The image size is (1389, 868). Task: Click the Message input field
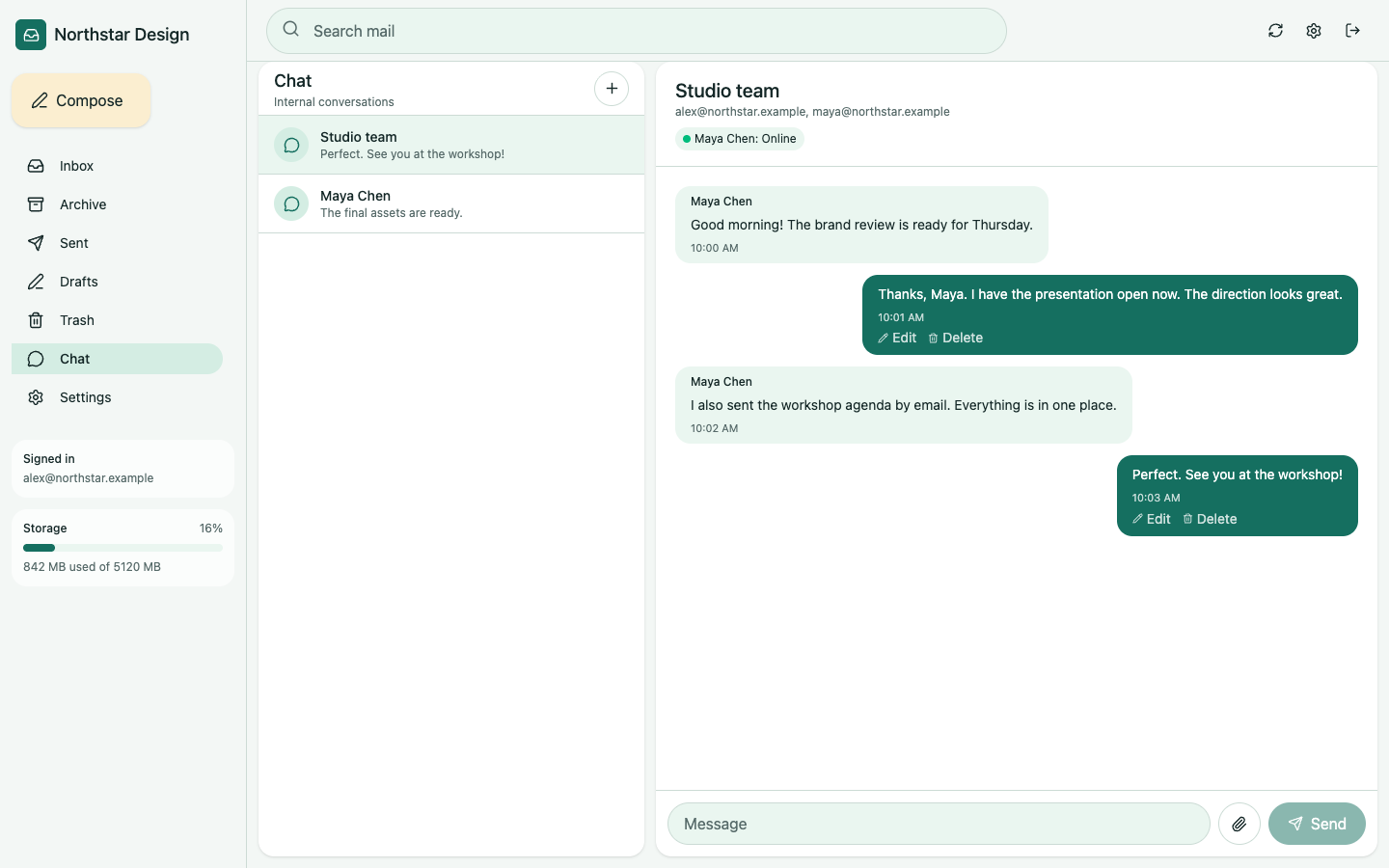(x=939, y=824)
